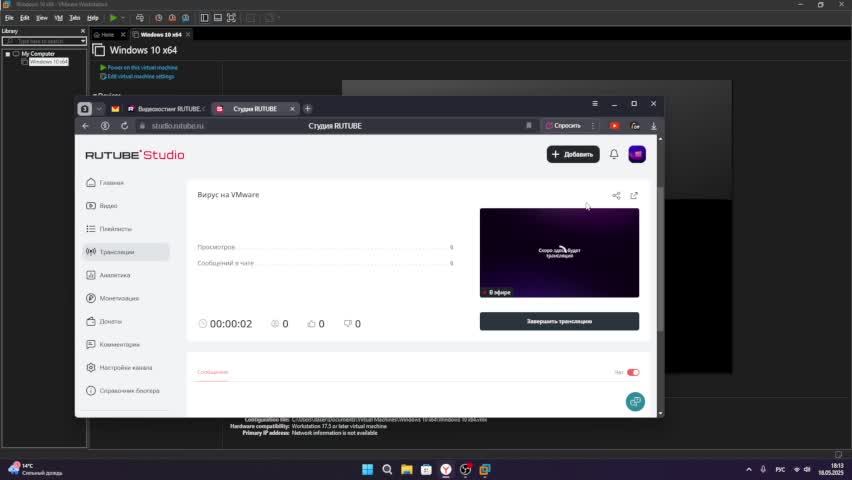Image resolution: width=852 pixels, height=480 pixels.
Task: Switch to the Home tab in VMware
Action: pyautogui.click(x=104, y=34)
